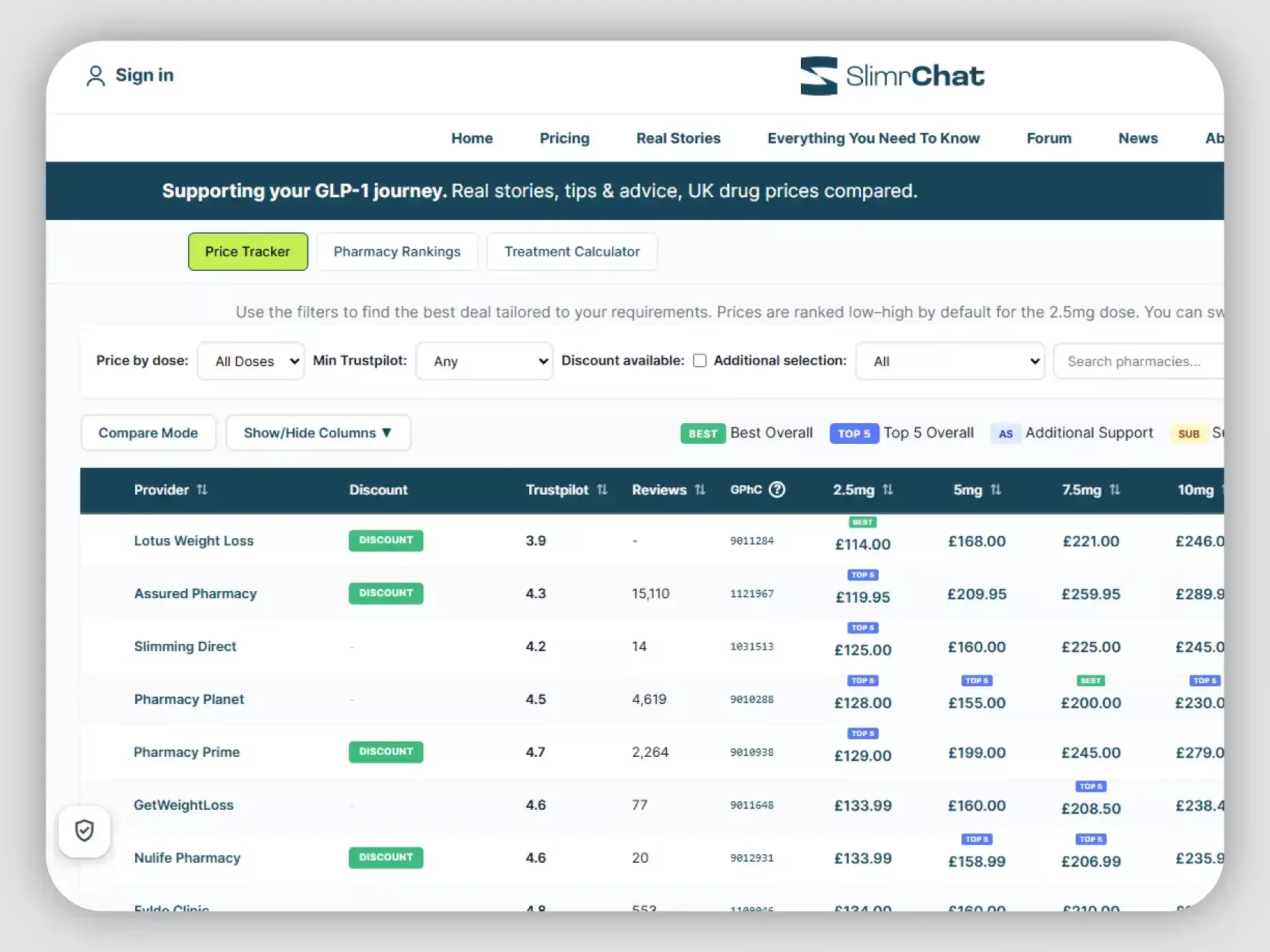Click the DISCOUNT badge for Pharmacy Prime
Image resolution: width=1270 pixels, height=952 pixels.
(x=386, y=752)
